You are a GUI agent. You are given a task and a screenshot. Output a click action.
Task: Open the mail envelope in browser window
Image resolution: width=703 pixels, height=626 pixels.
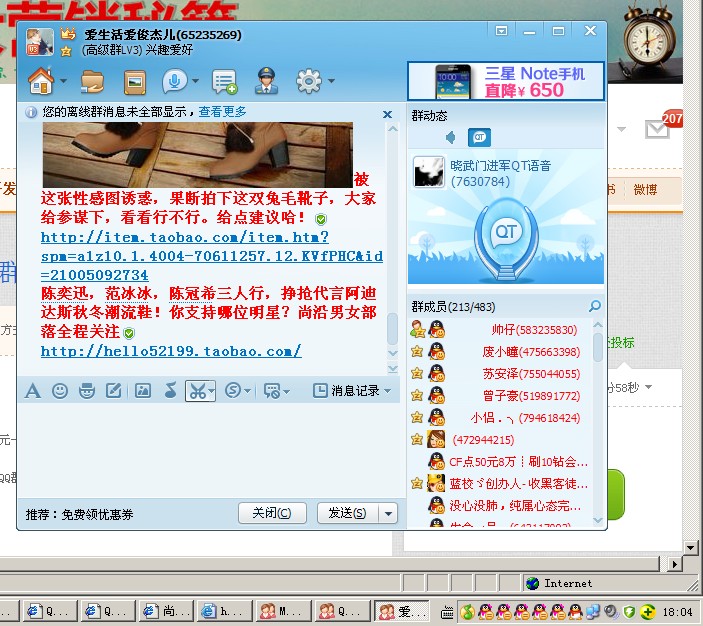point(657,130)
